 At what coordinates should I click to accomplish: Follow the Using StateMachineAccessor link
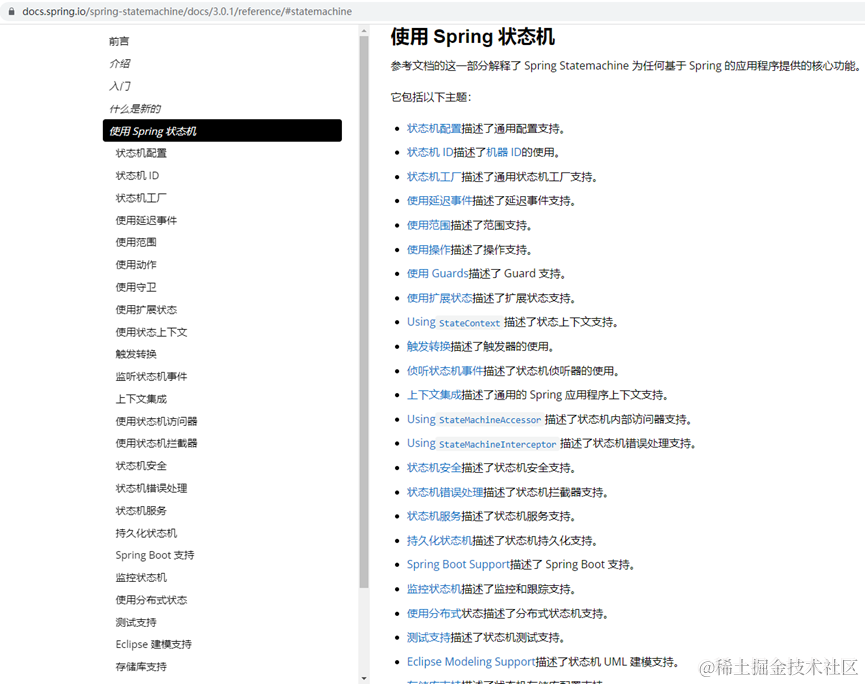475,419
